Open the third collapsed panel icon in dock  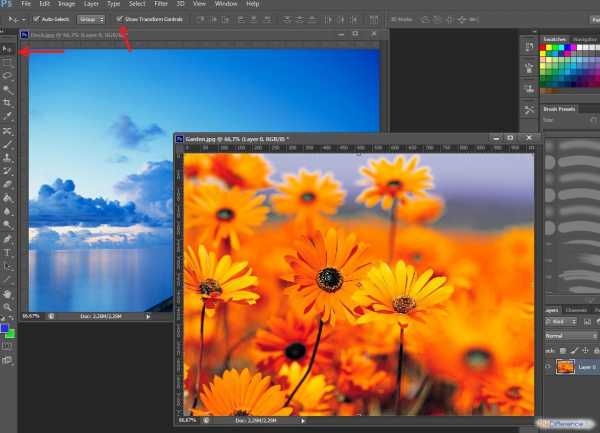529,89
